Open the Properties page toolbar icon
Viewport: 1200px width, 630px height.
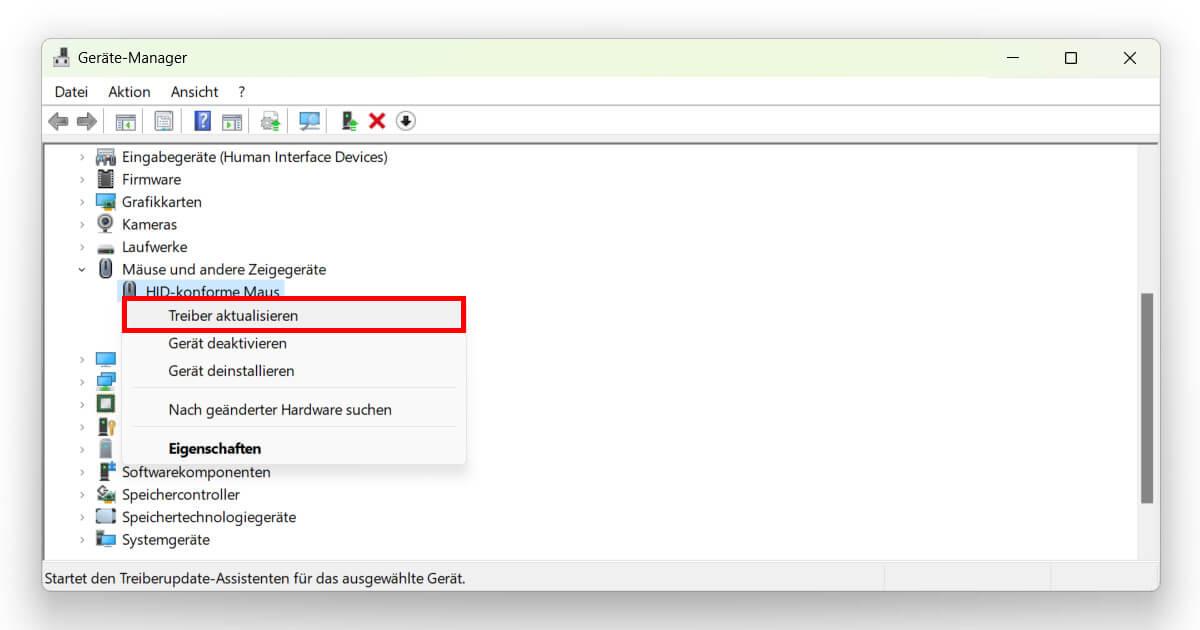161,120
